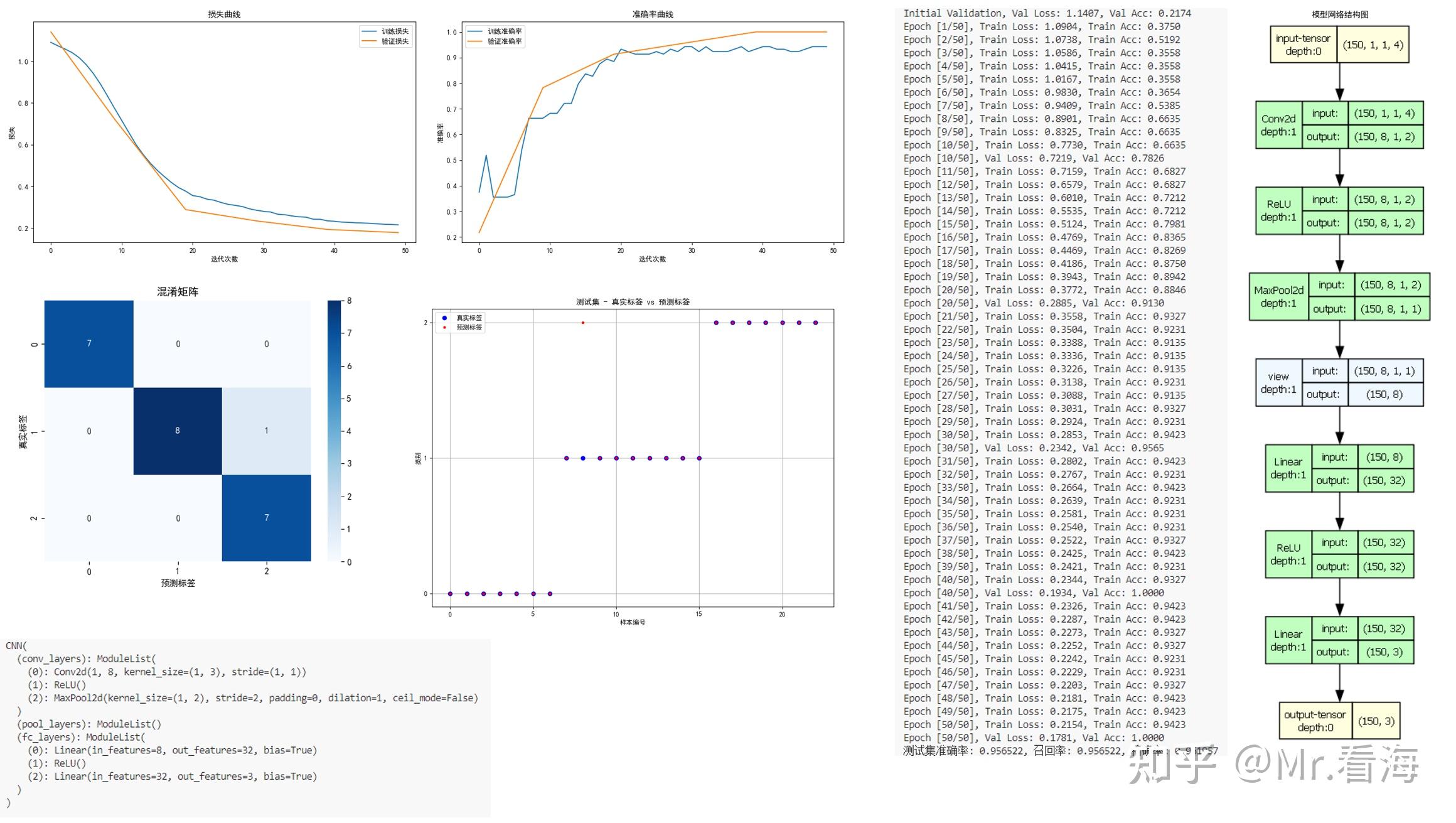Click the Conv2d line in CNN printout
1456x823 pixels.
167,672
